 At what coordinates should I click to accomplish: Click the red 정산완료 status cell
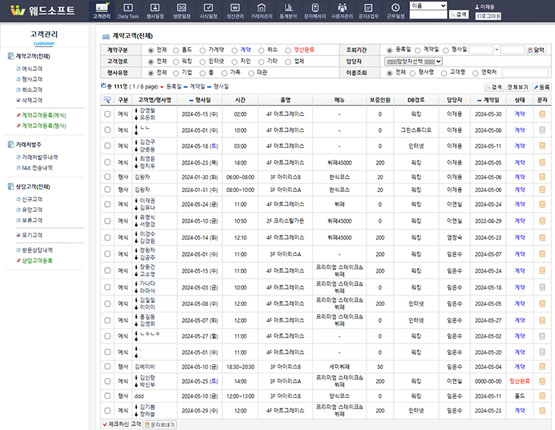pyautogui.click(x=519, y=381)
